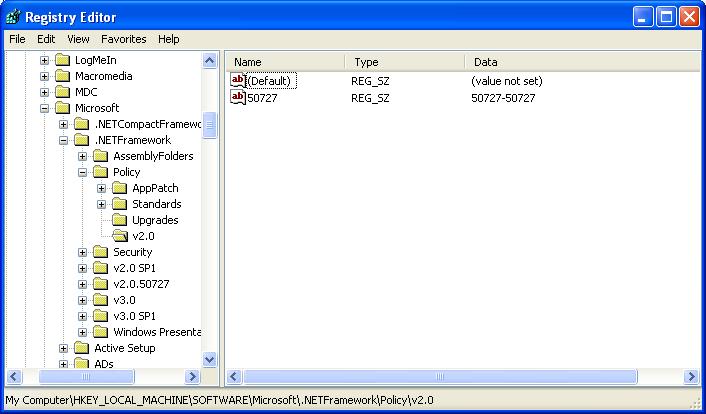
Task: Click the open v2.0 folder icon
Action: (120, 236)
